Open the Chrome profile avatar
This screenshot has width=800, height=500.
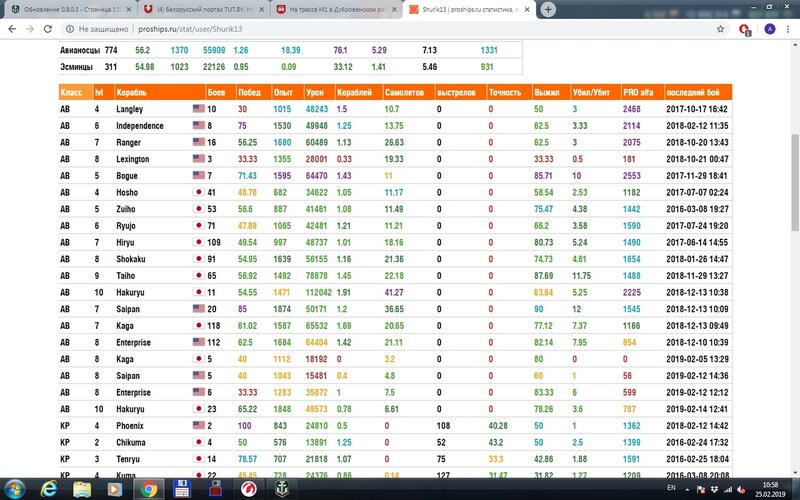[769, 30]
